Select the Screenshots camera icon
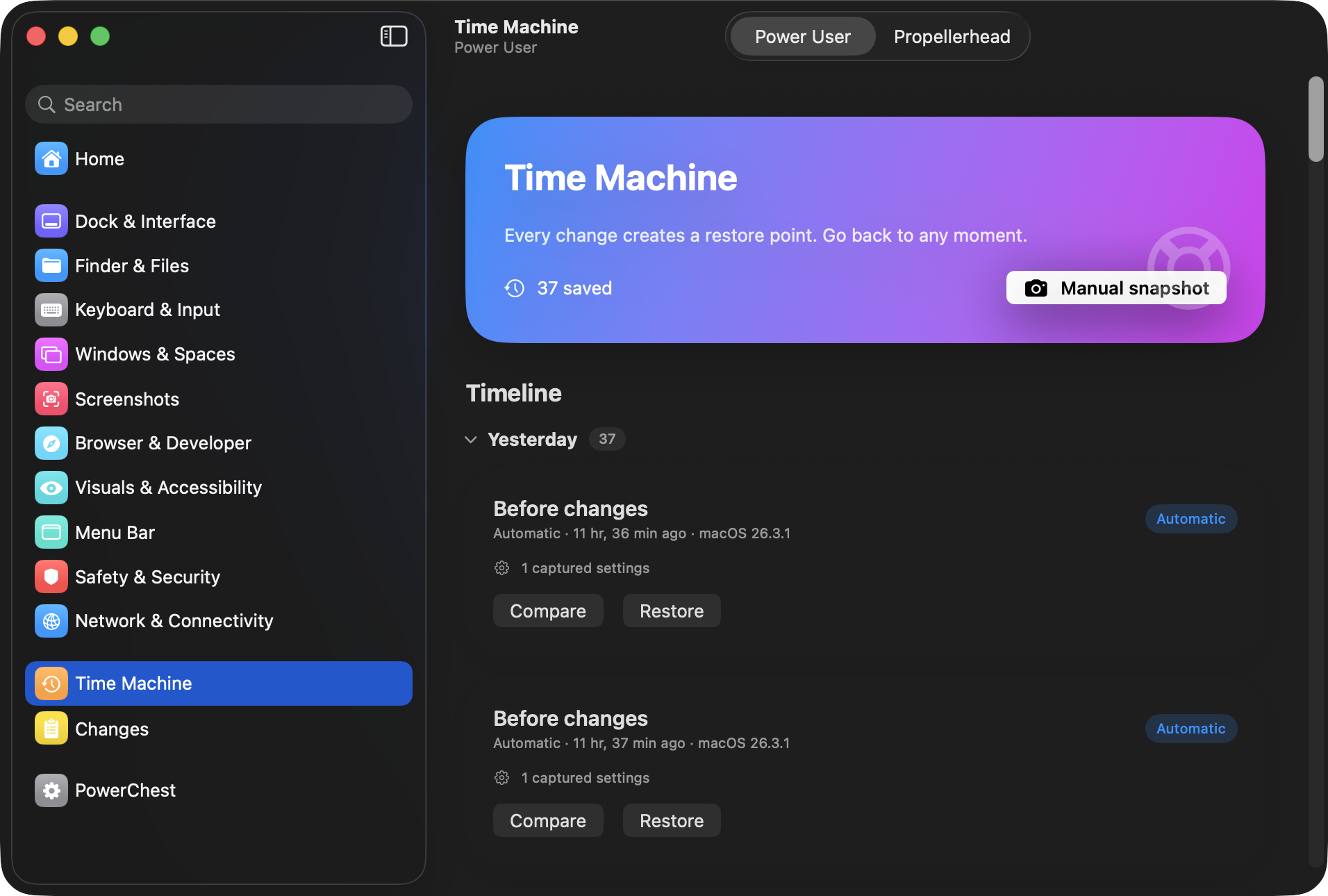1328x896 pixels. coord(51,399)
